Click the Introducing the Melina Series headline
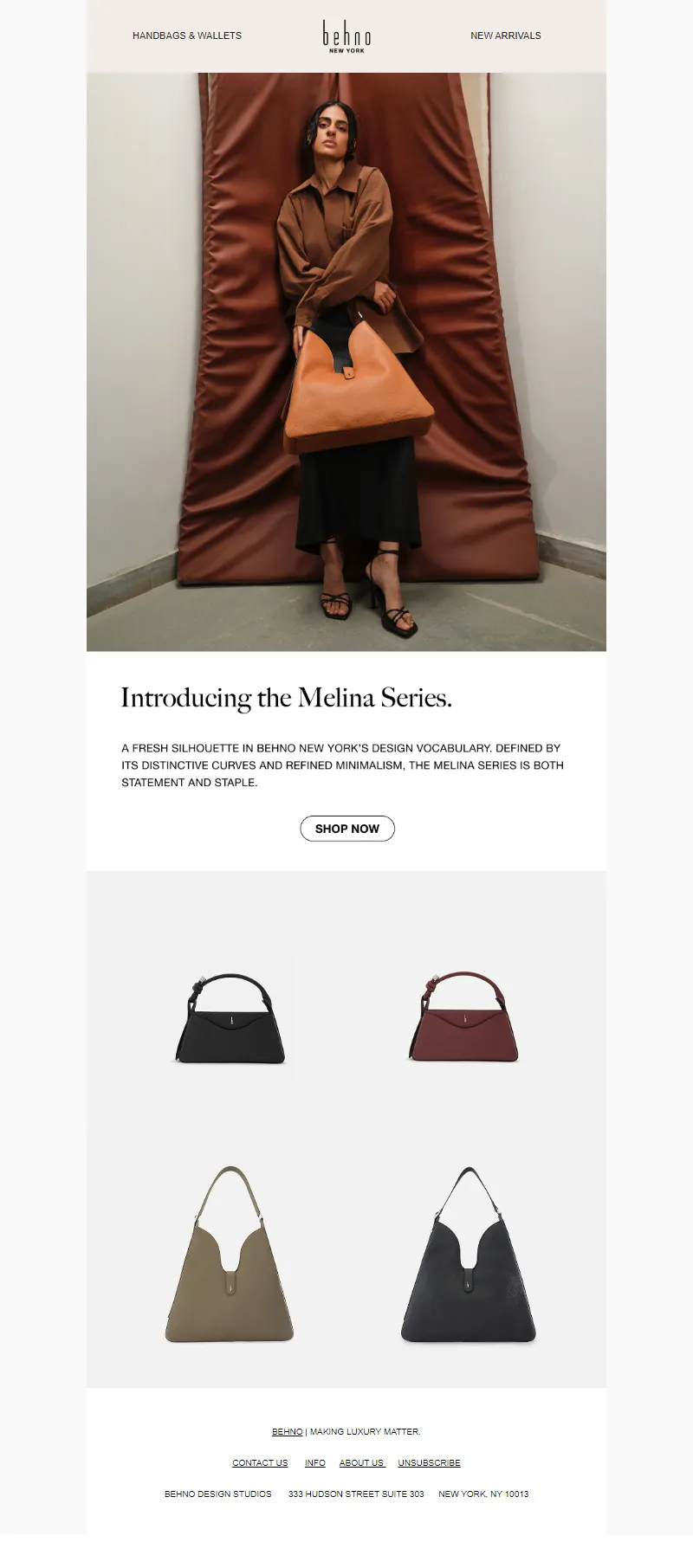The width and height of the screenshot is (693, 1568). (286, 698)
